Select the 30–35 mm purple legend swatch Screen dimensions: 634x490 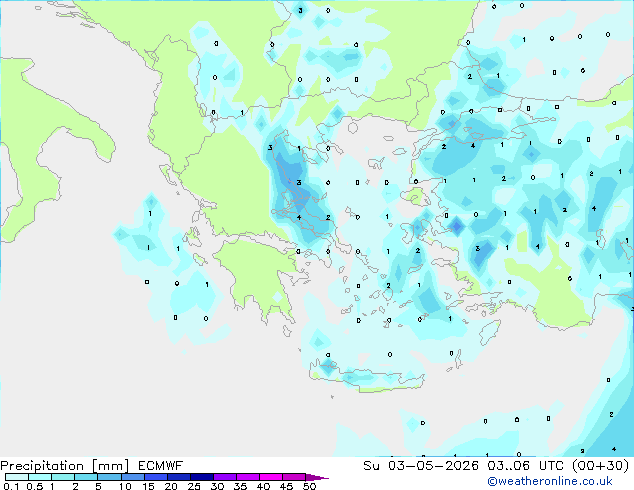click(225, 477)
